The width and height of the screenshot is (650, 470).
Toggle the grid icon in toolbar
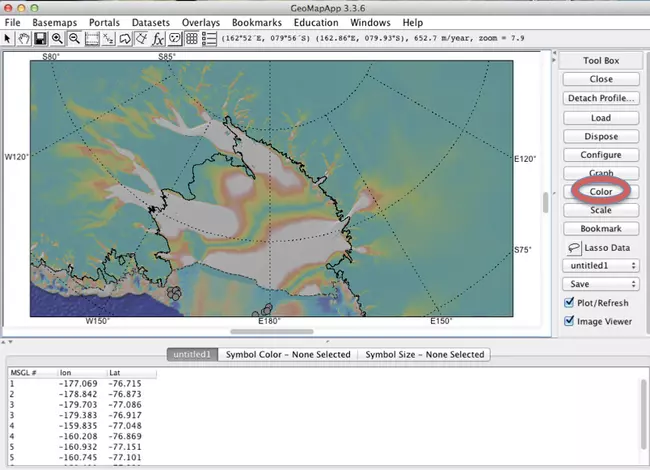192,38
